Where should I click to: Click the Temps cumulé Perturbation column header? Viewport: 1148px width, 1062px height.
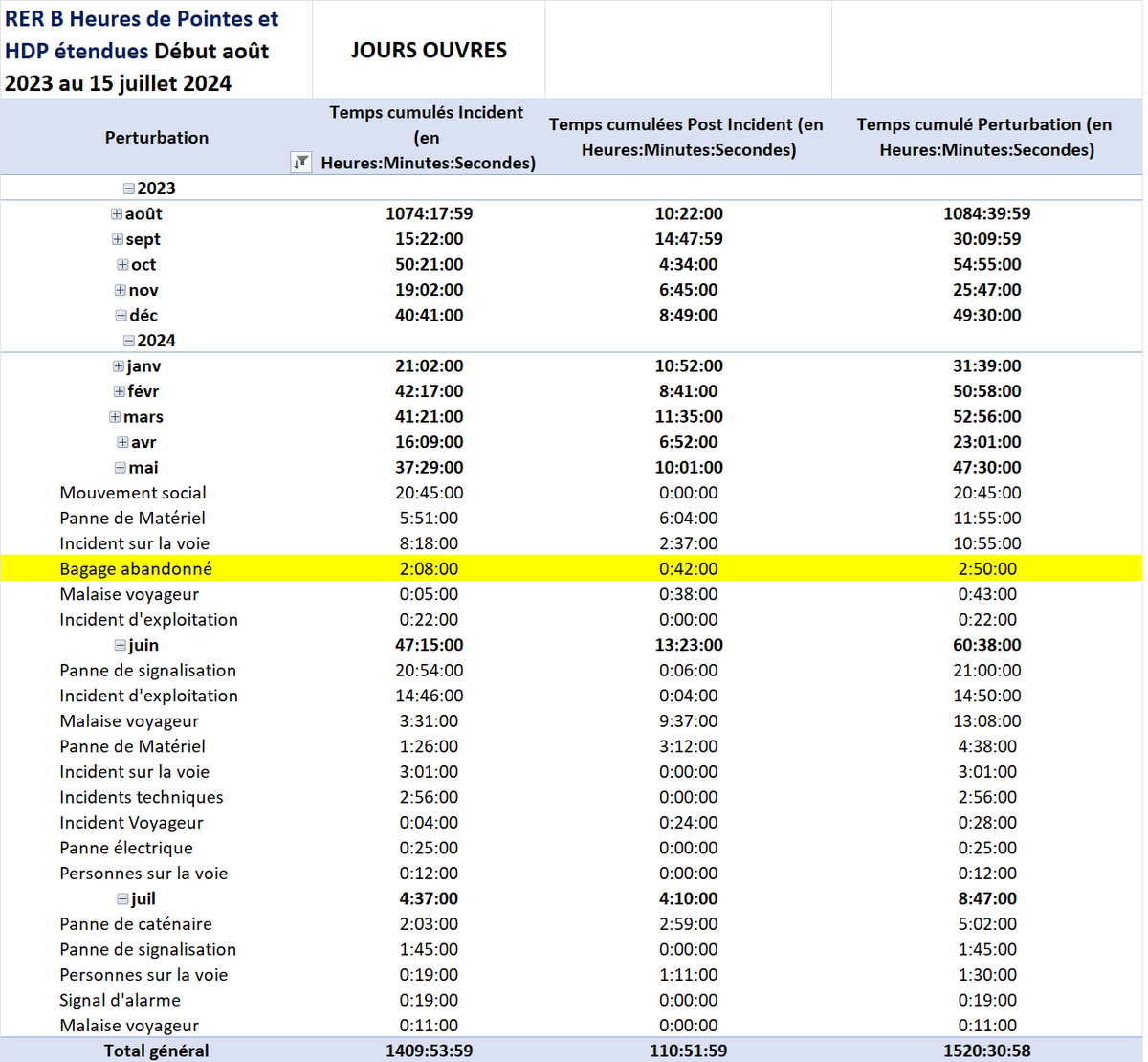pos(985,137)
